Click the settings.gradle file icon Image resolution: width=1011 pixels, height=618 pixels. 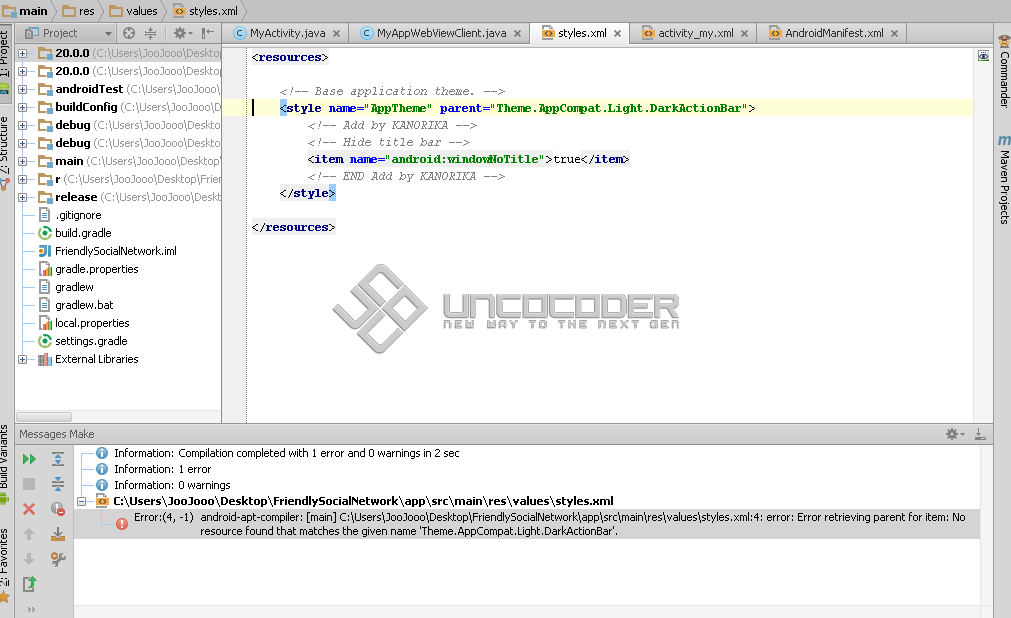coord(44,341)
